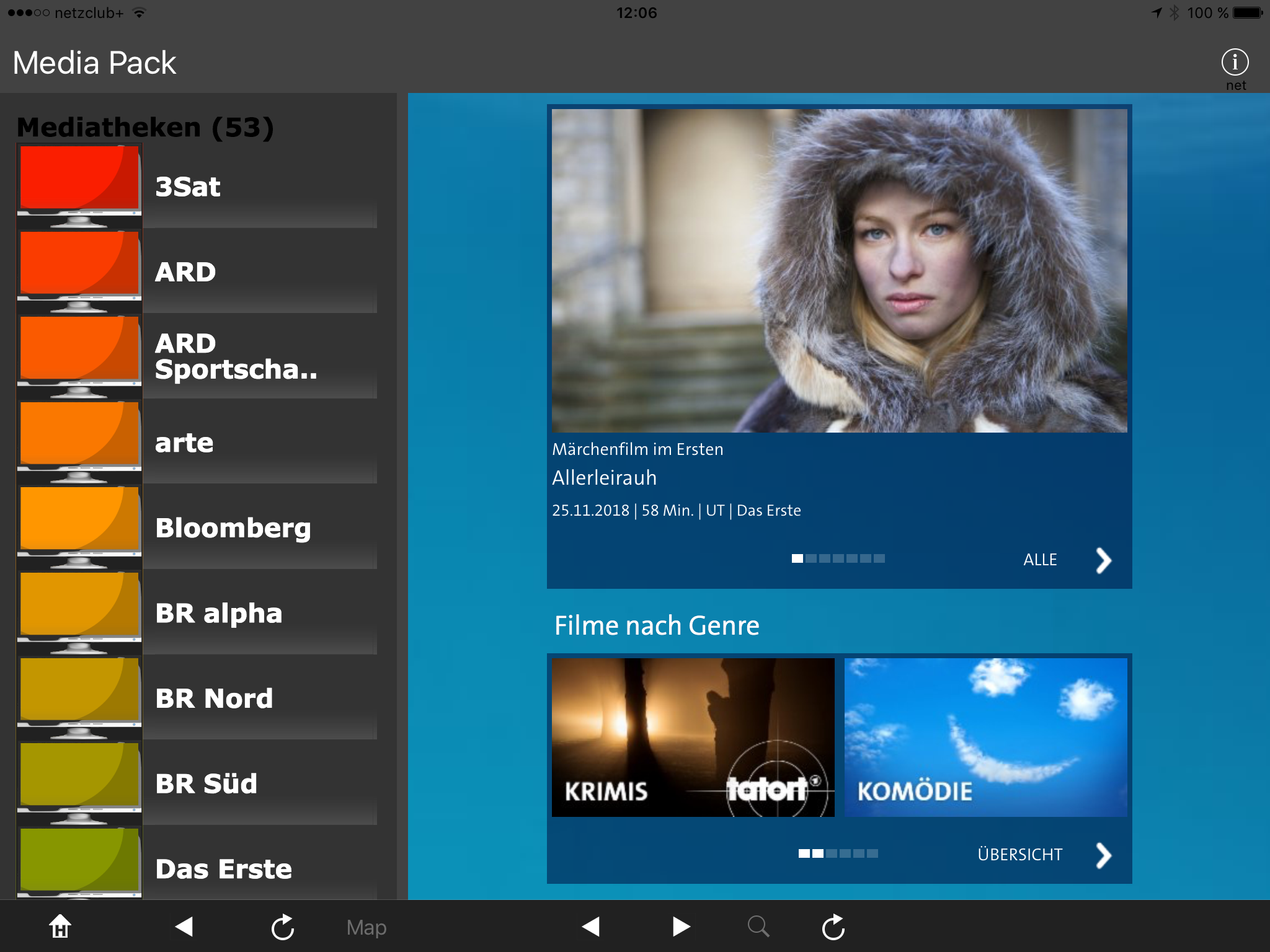Select last page dot of featured carousel
This screenshot has width=1270, height=952.
(x=879, y=558)
